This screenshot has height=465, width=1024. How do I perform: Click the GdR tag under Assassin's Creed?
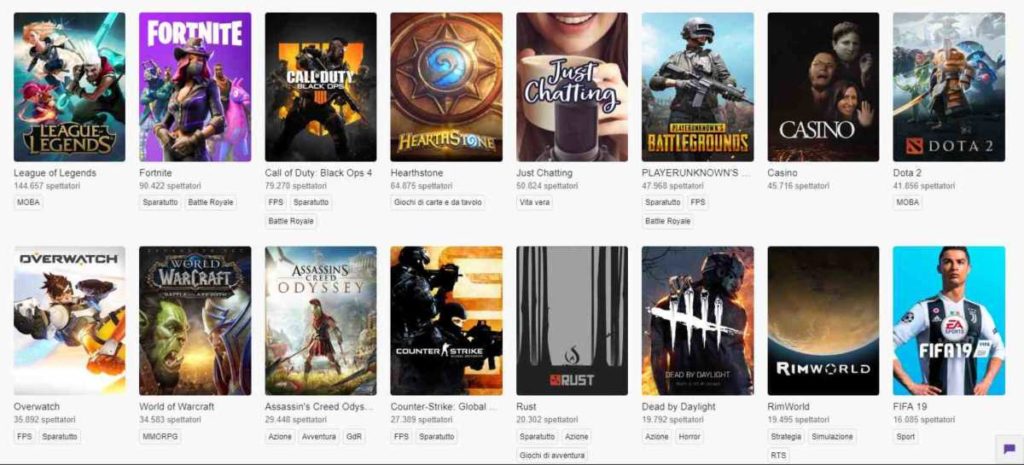click(x=354, y=436)
